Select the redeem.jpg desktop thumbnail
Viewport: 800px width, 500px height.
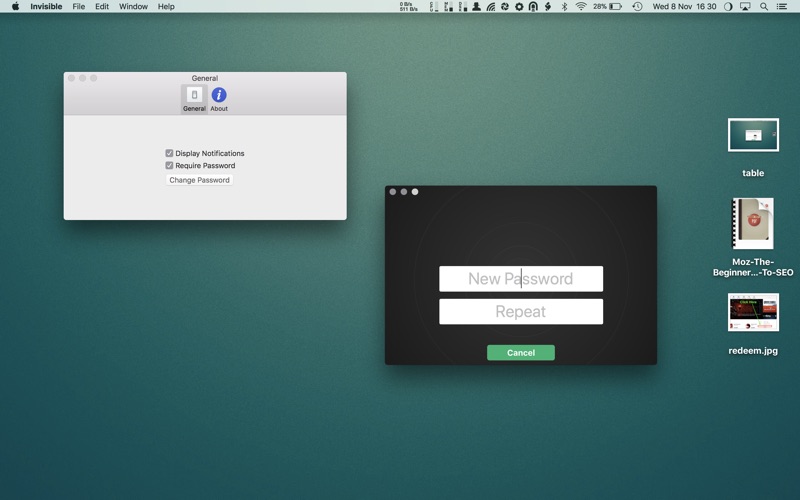(x=753, y=313)
